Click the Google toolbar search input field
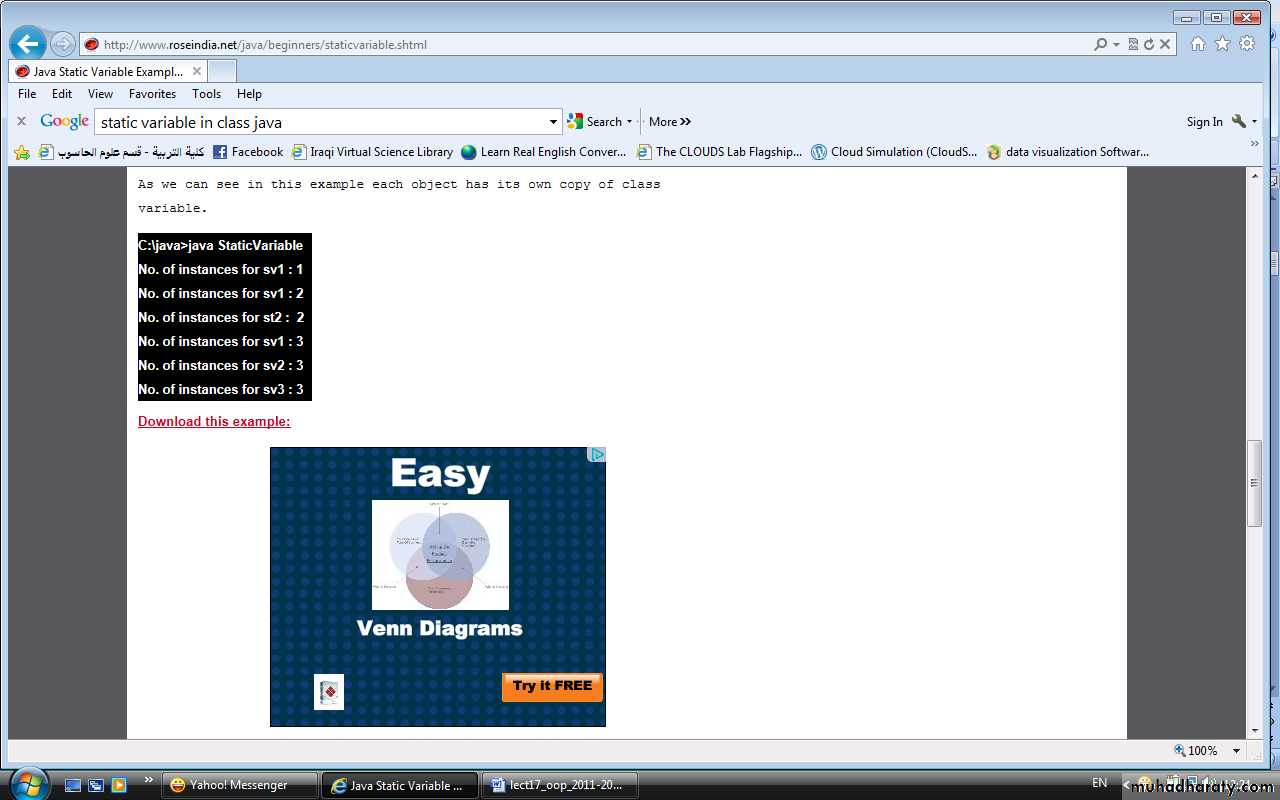The image size is (1280, 800). [x=320, y=122]
